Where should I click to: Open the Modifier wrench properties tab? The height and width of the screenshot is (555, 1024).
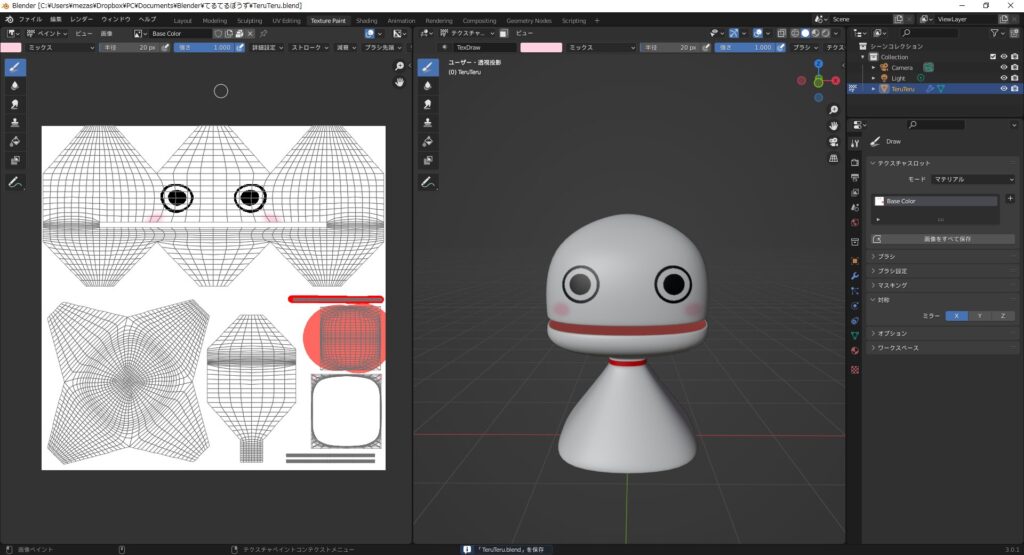pyautogui.click(x=855, y=275)
